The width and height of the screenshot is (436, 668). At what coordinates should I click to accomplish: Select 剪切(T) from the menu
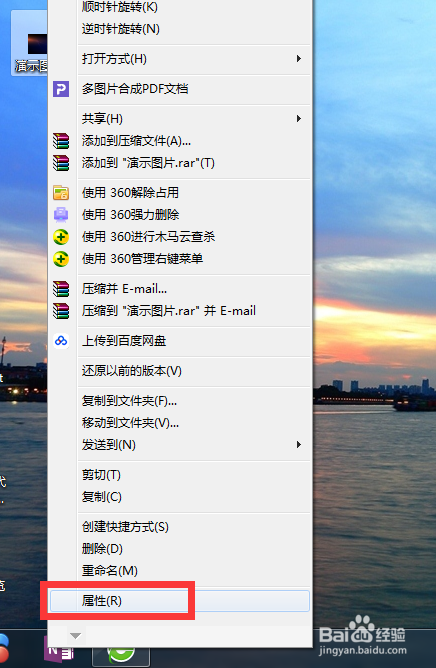101,475
